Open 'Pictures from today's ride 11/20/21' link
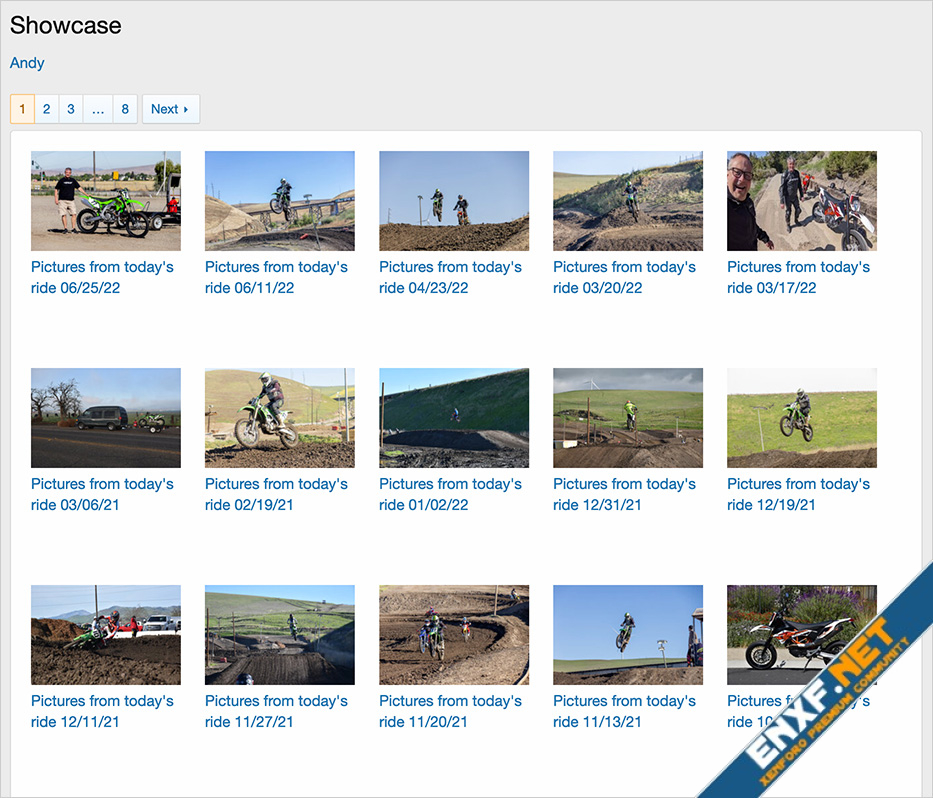Image resolution: width=933 pixels, height=798 pixels. pyautogui.click(x=450, y=711)
